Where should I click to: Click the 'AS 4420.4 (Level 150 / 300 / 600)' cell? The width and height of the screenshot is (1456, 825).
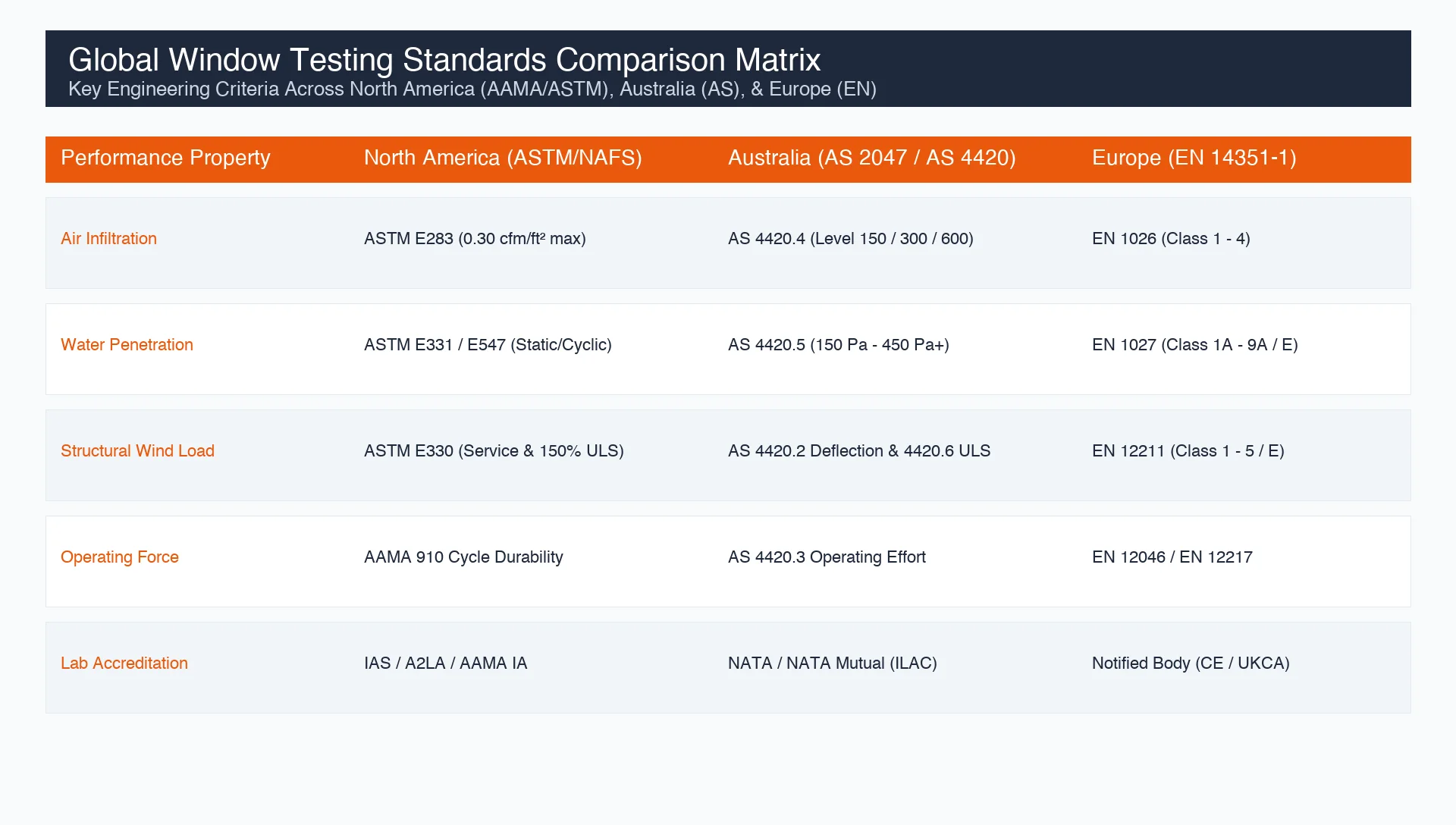(851, 239)
